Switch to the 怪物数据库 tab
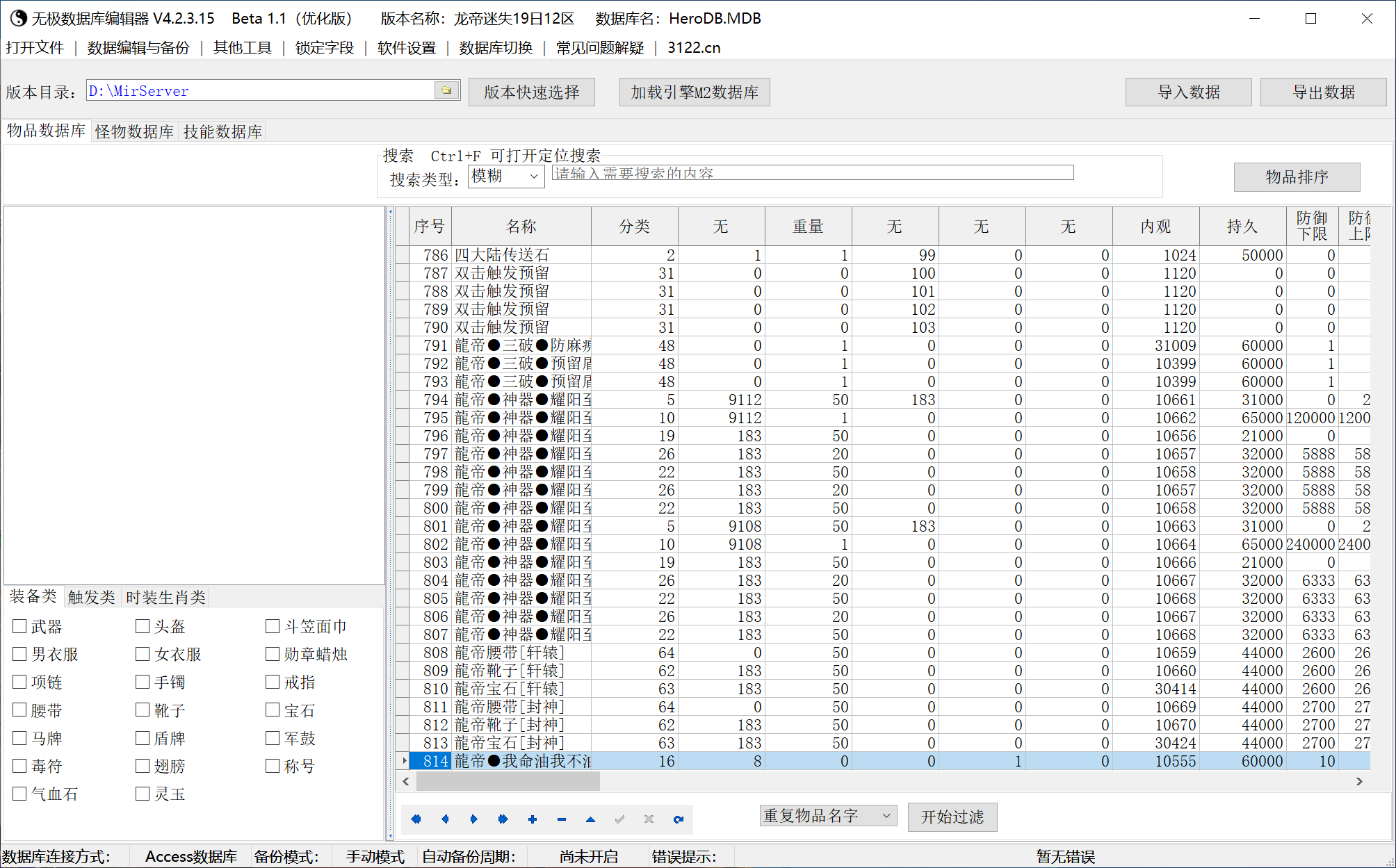Image resolution: width=1396 pixels, height=868 pixels. pos(135,132)
